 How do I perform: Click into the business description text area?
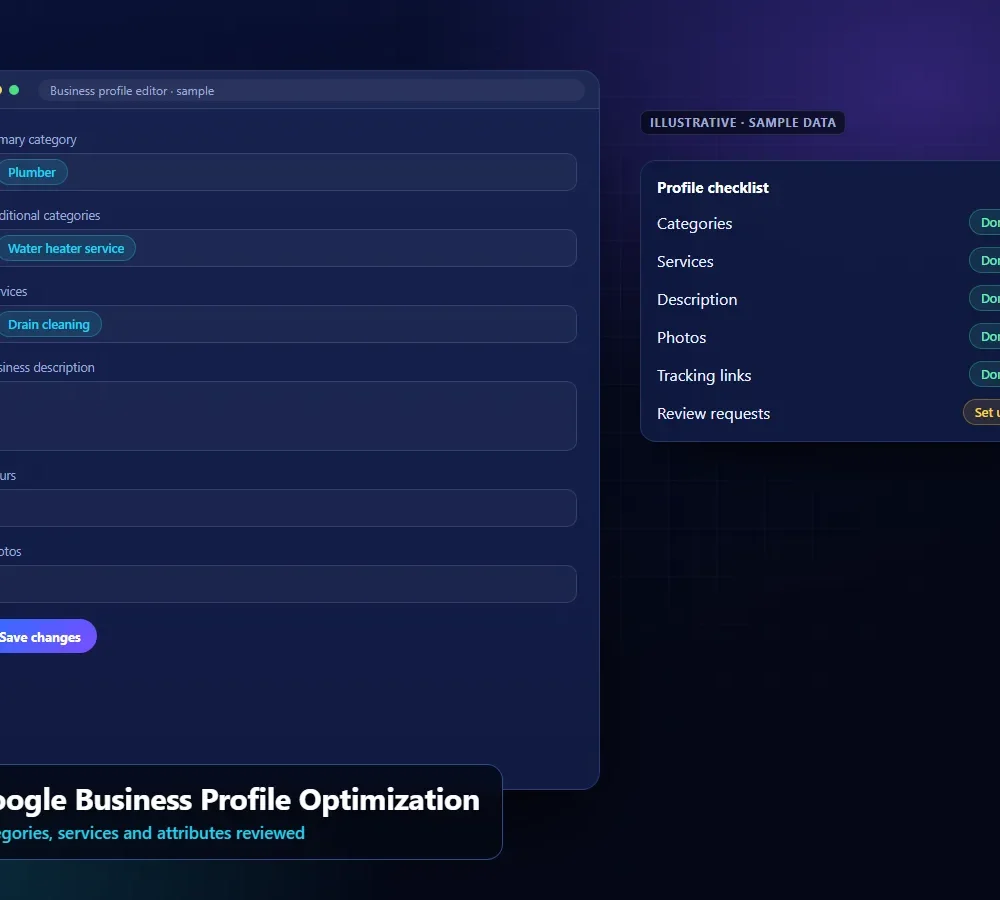point(288,416)
